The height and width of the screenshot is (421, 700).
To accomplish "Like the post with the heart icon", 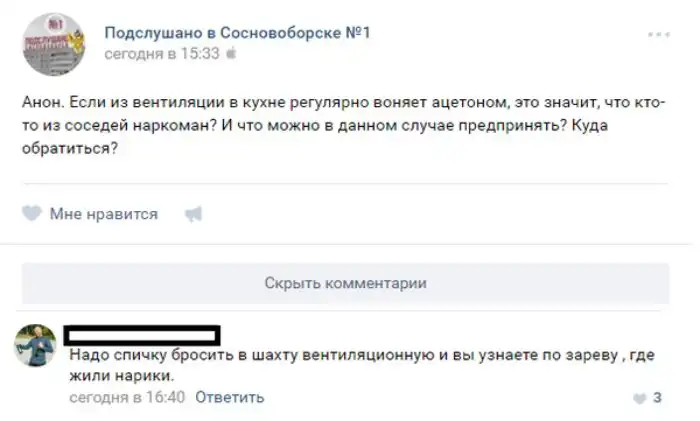I will tap(32, 213).
